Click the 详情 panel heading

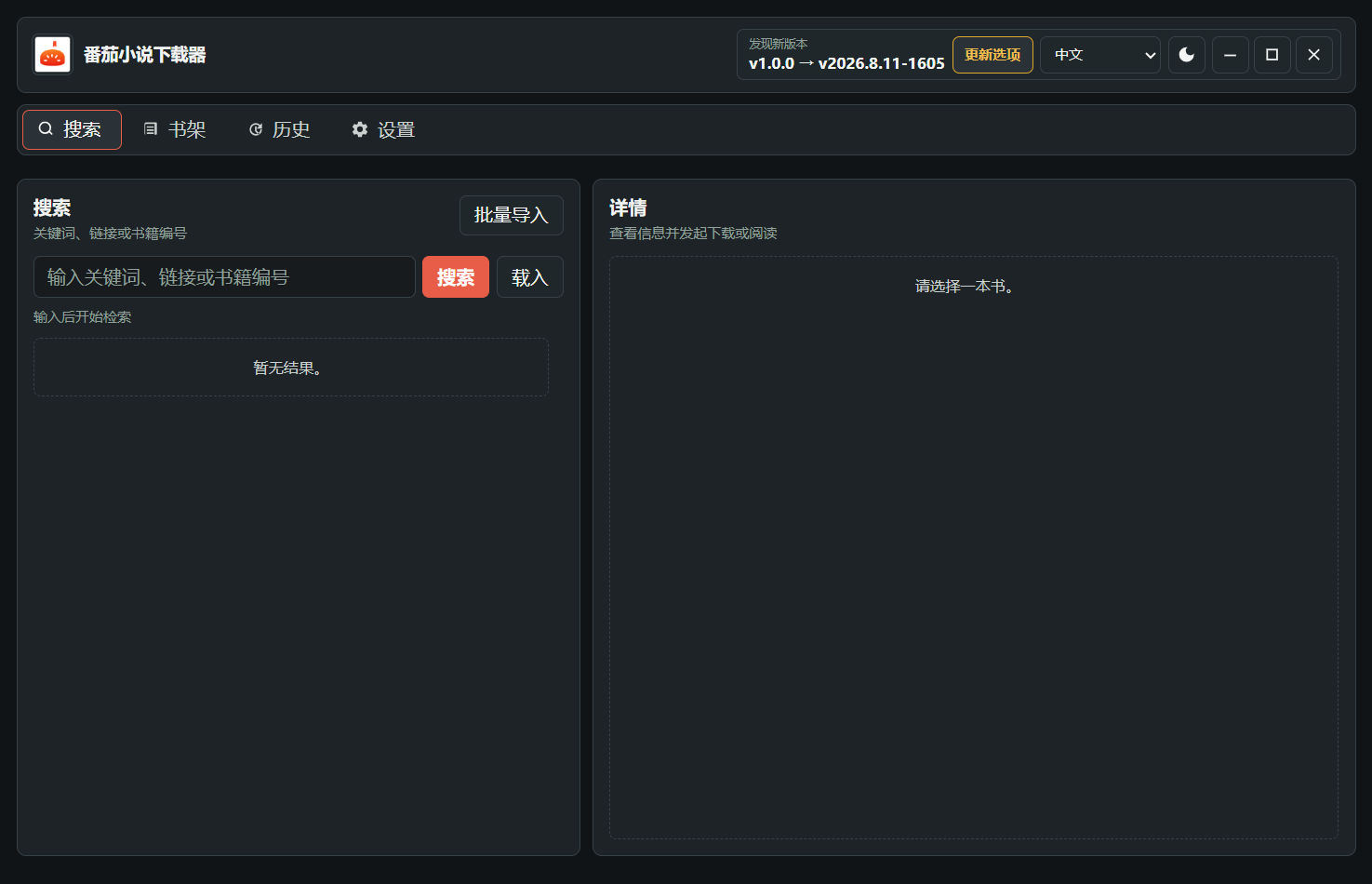(x=628, y=208)
